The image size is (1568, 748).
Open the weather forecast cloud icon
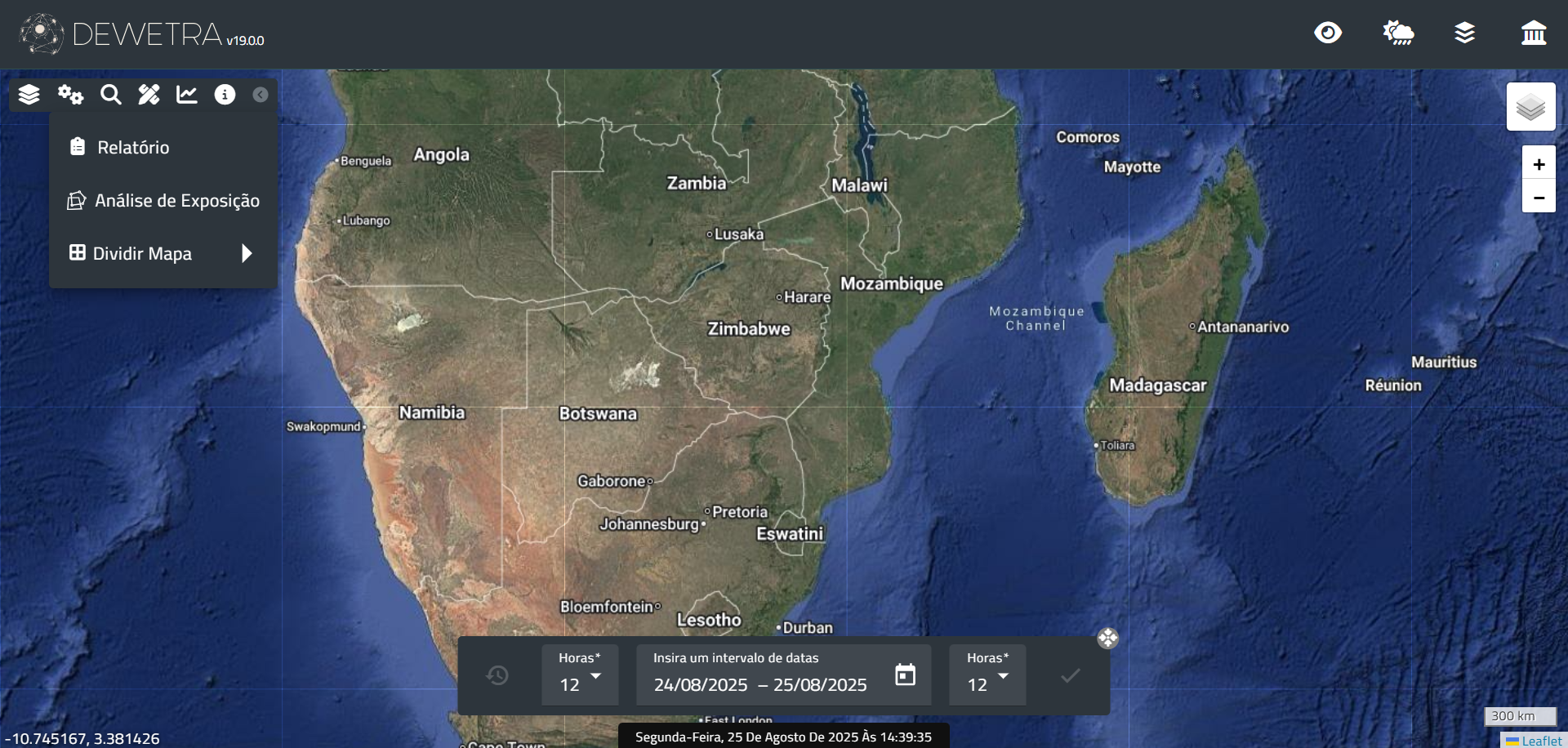pos(1398,33)
